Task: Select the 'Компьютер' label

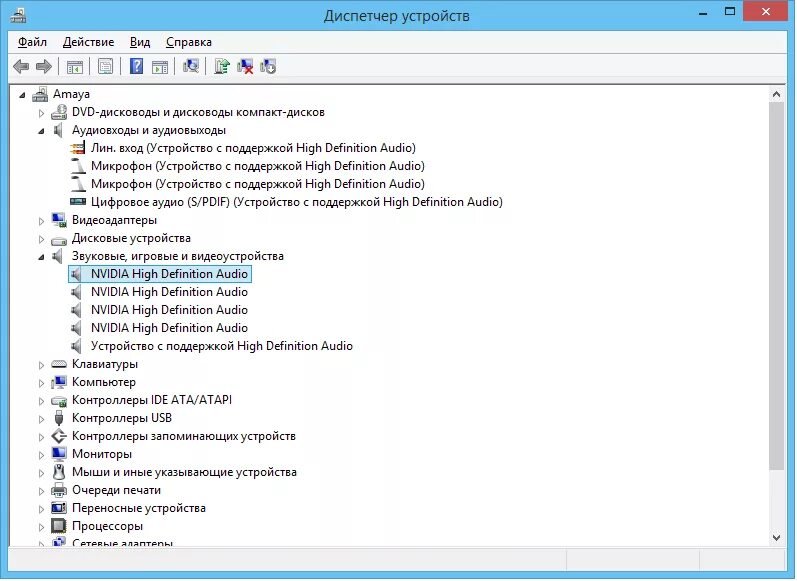Action: click(x=104, y=382)
